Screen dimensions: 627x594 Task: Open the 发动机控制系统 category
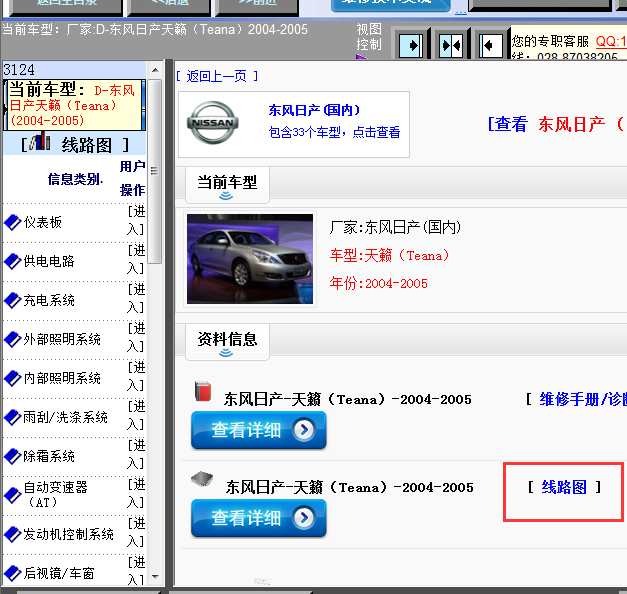68,534
